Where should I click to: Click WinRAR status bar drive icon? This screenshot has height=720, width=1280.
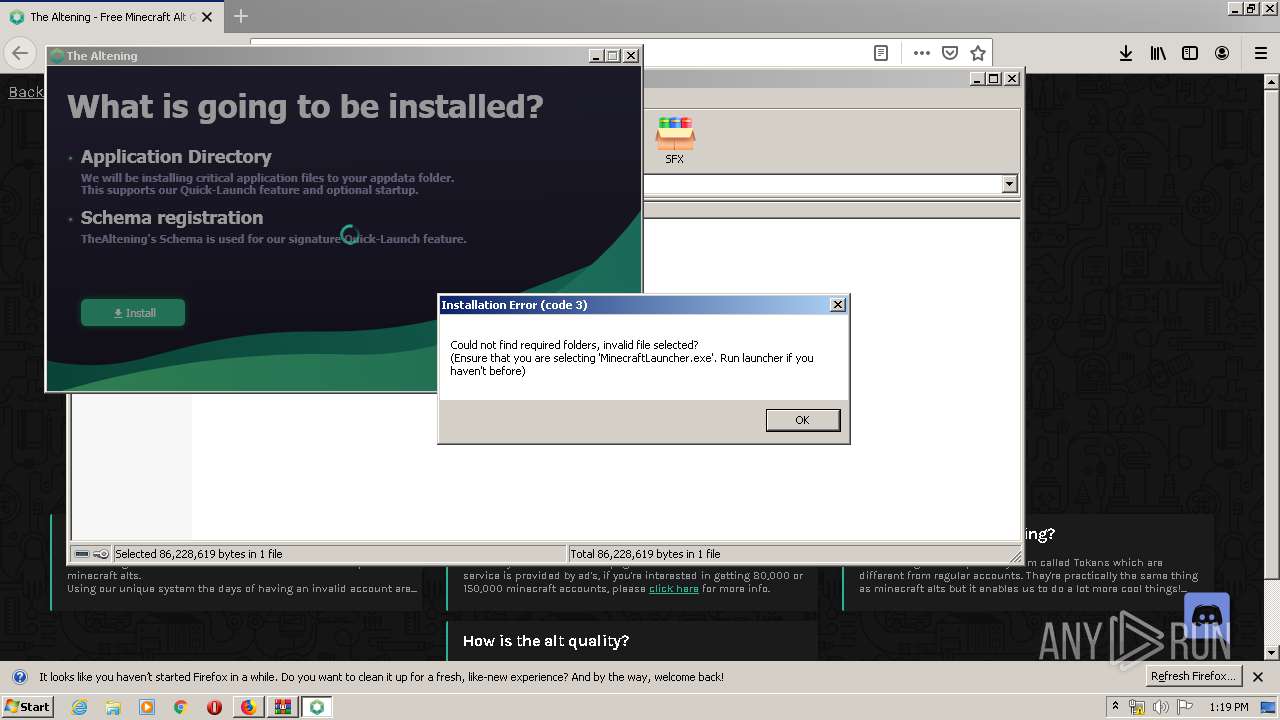tap(82, 554)
